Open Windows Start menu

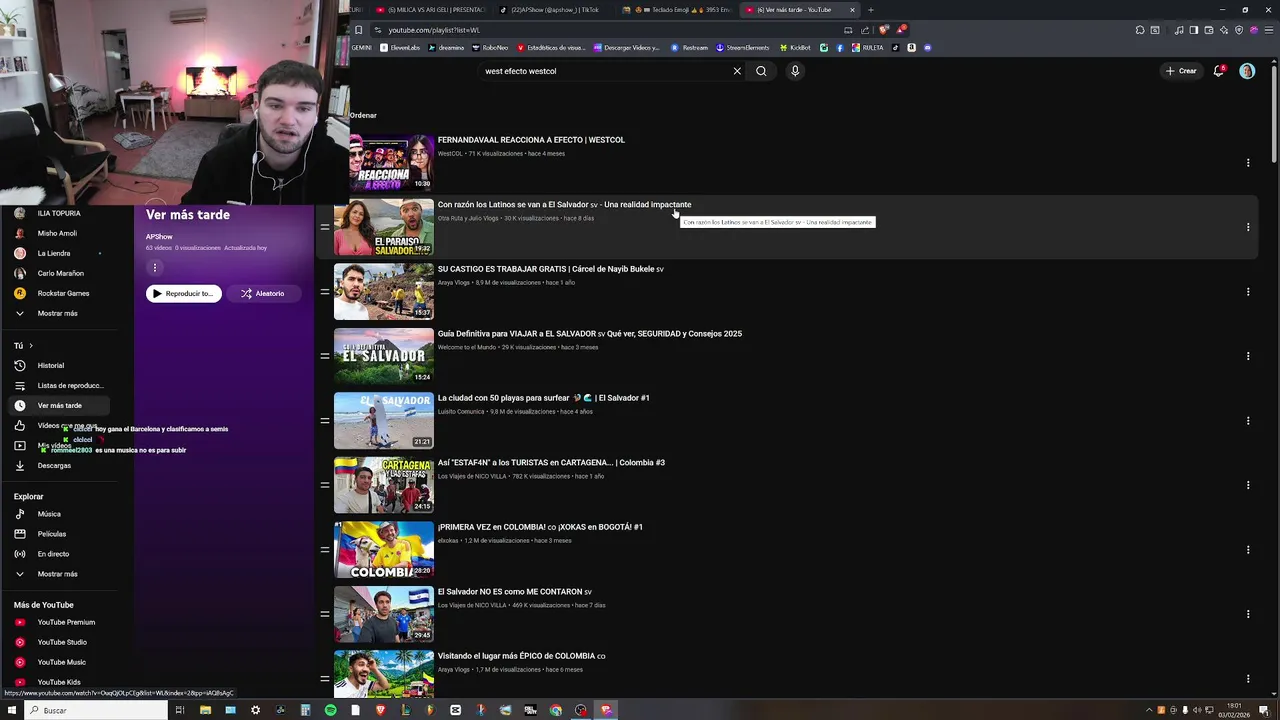click(x=11, y=710)
